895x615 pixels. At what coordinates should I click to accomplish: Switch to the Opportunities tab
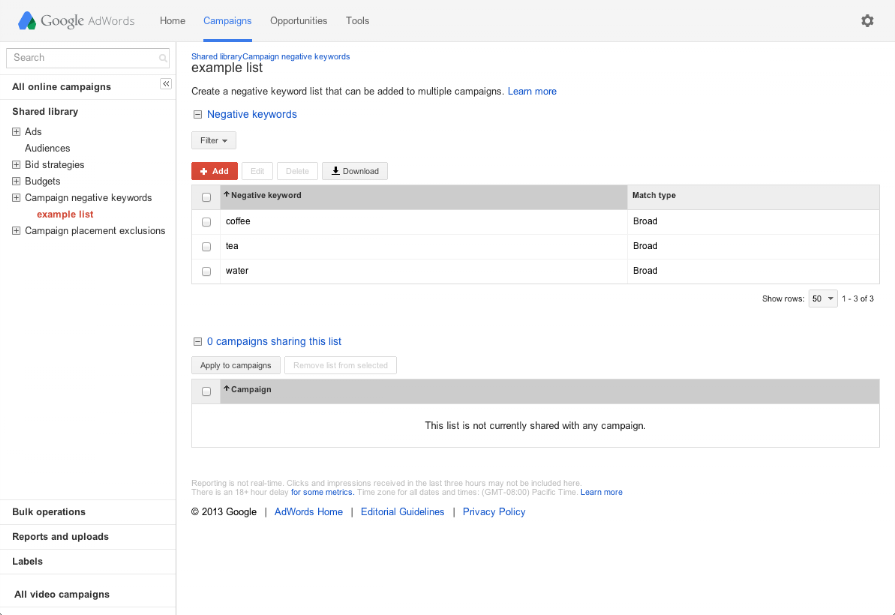[298, 21]
